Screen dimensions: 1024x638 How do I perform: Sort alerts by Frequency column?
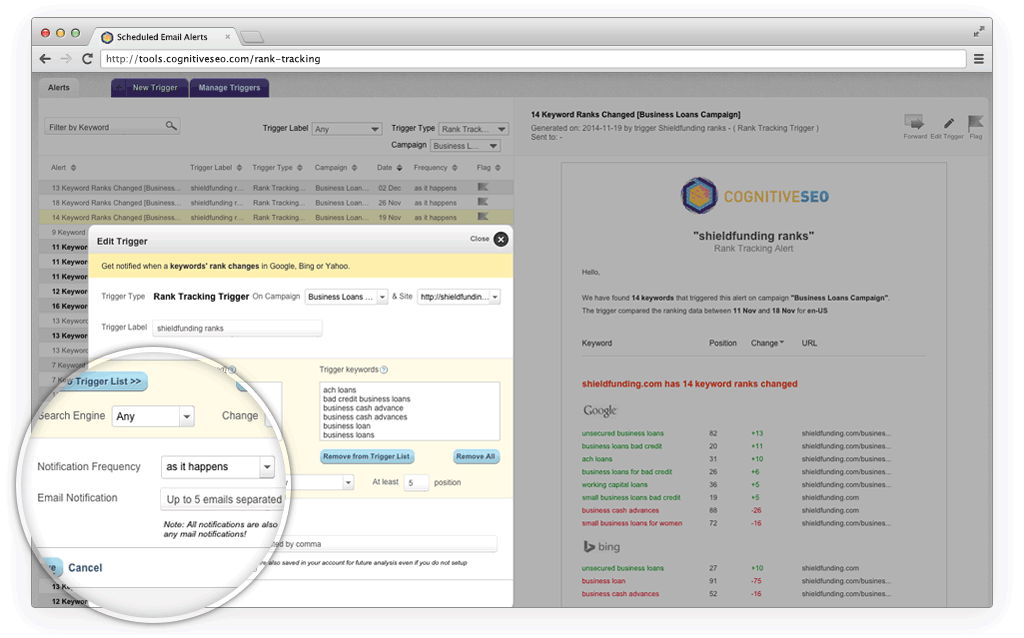pos(435,168)
